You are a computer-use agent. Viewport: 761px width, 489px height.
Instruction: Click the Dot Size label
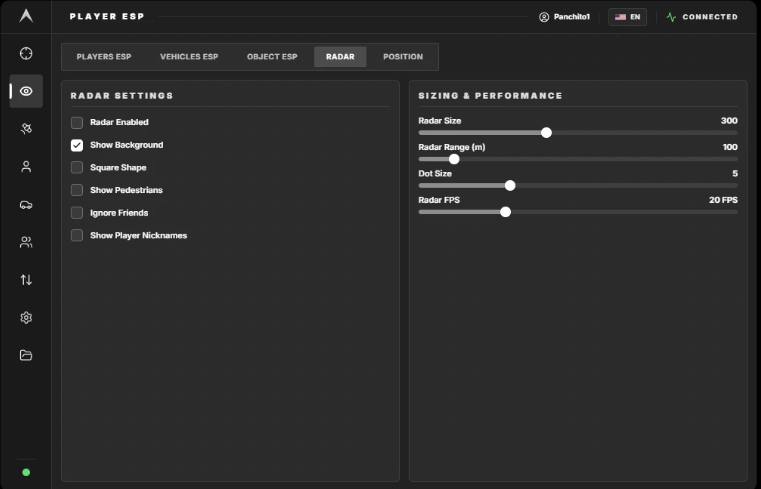[435, 174]
